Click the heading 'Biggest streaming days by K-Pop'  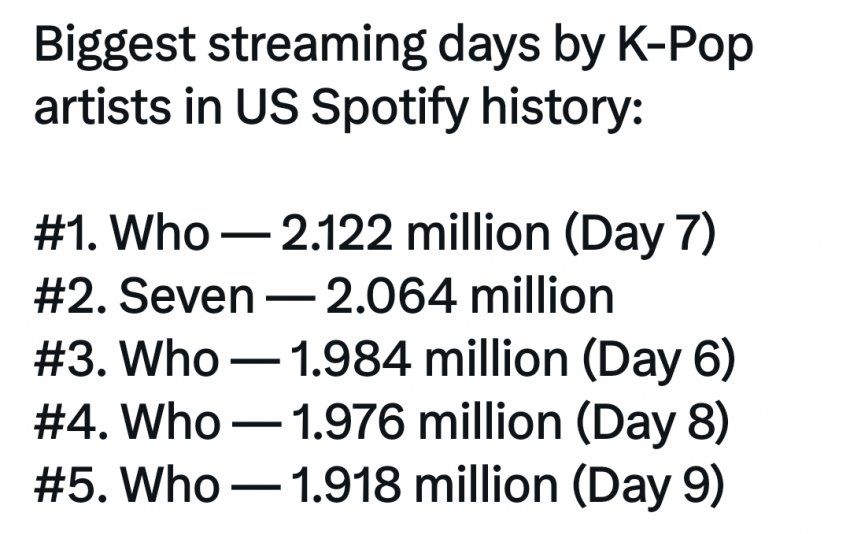click(393, 48)
